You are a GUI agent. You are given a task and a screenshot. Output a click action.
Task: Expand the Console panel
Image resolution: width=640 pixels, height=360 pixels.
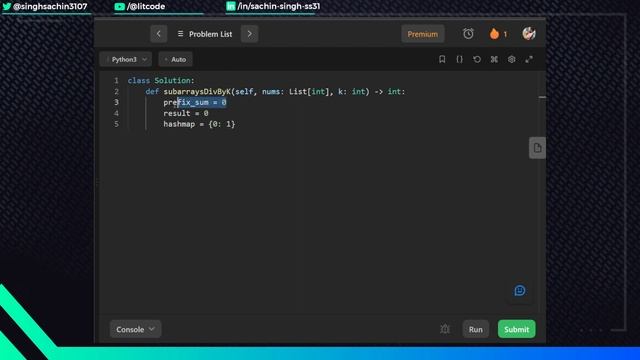(135, 329)
